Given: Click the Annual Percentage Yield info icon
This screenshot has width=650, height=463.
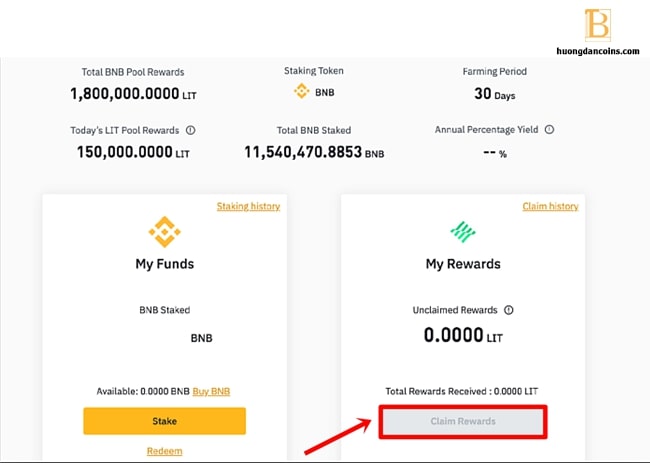Looking at the screenshot, I should click(549, 129).
